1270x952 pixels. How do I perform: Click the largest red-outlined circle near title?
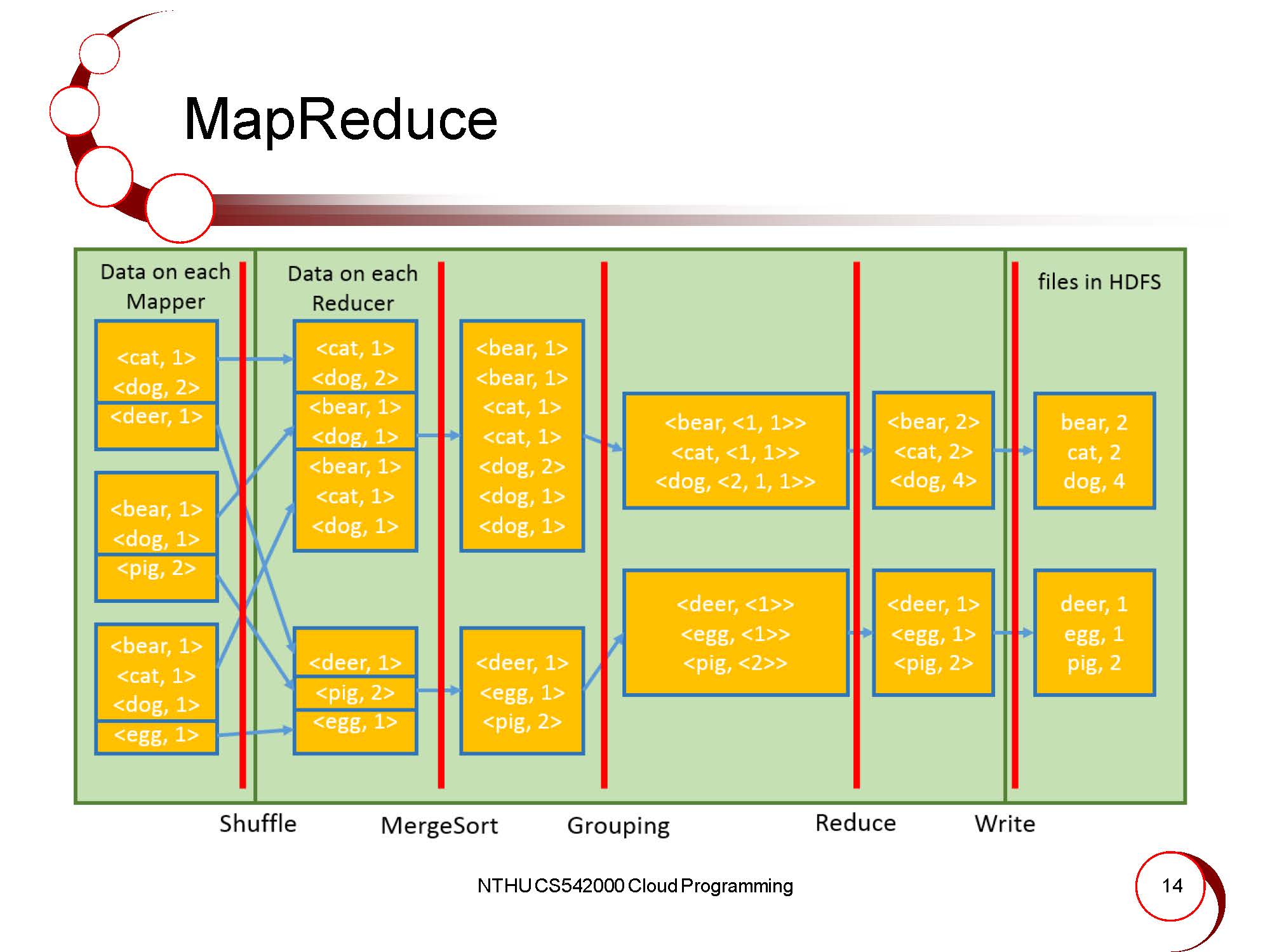(x=180, y=208)
